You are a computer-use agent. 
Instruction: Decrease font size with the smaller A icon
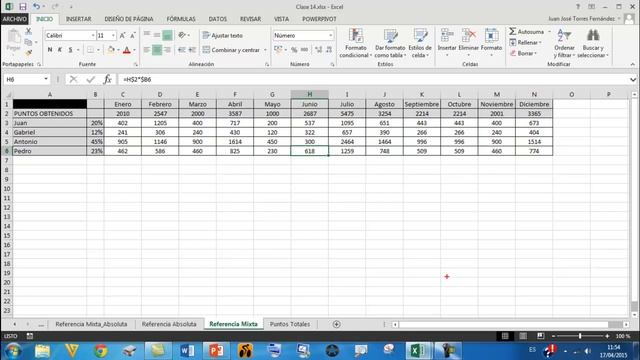[133, 36]
